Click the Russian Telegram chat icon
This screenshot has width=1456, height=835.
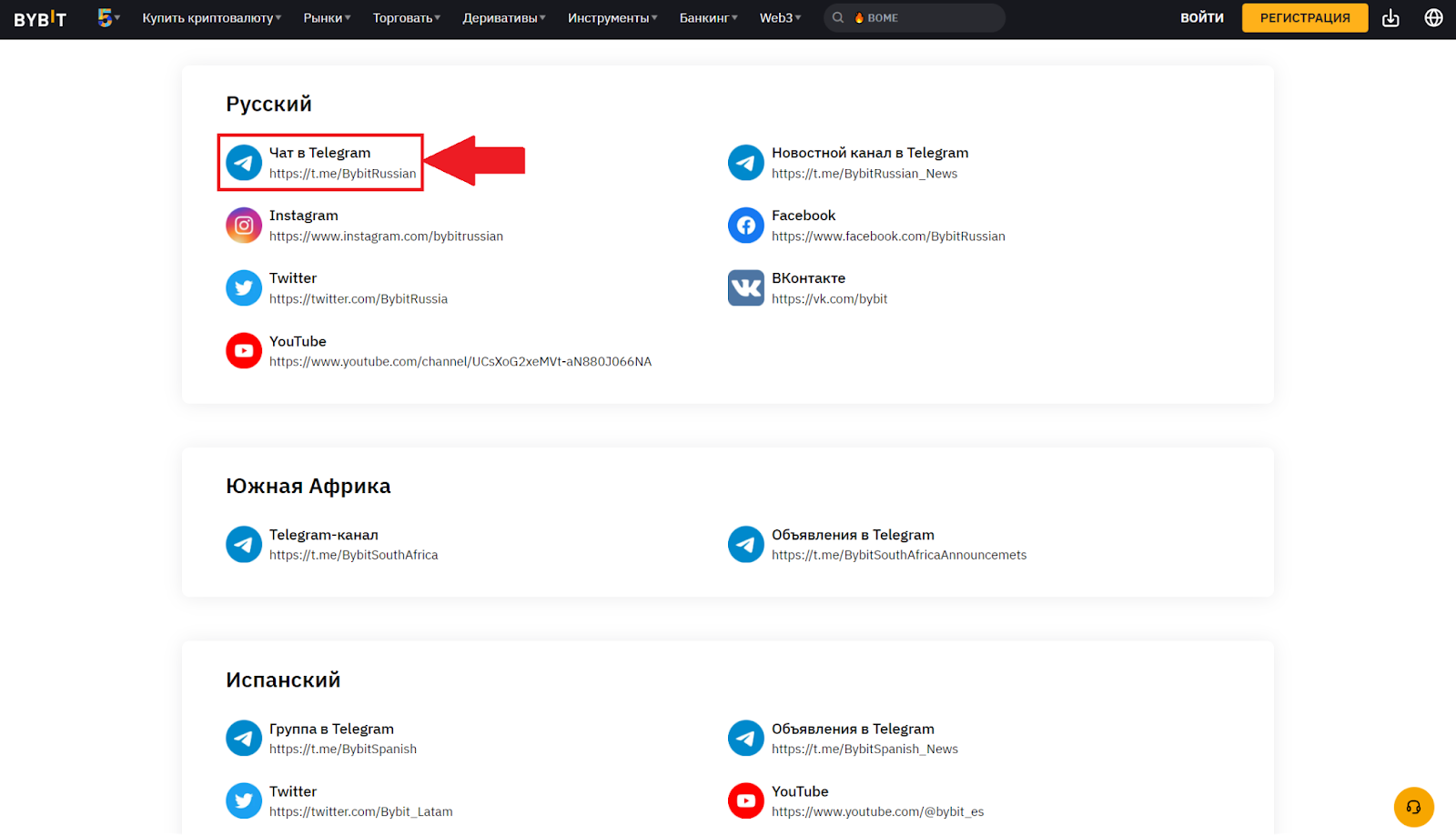(x=244, y=163)
